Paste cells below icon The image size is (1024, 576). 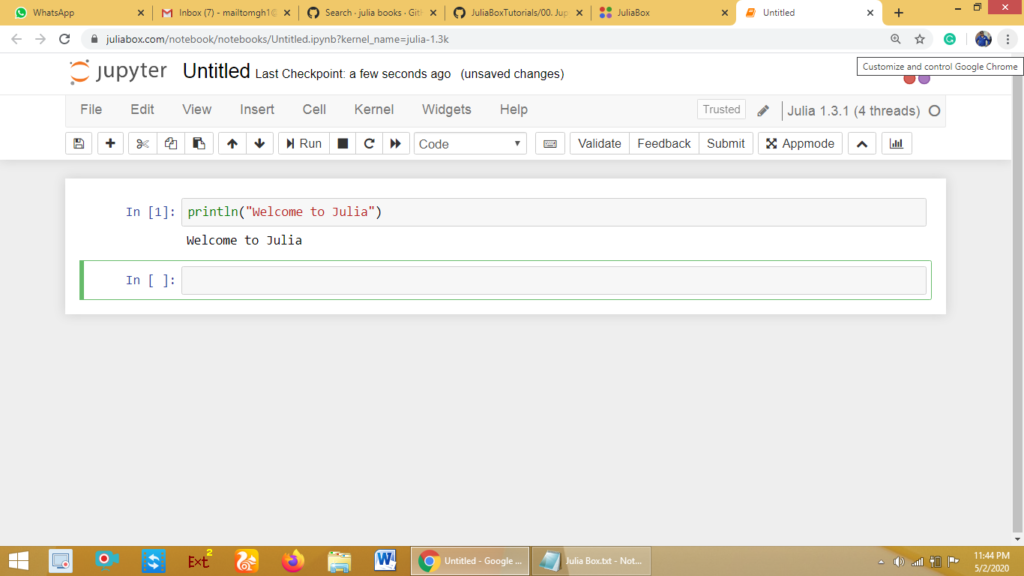199,144
